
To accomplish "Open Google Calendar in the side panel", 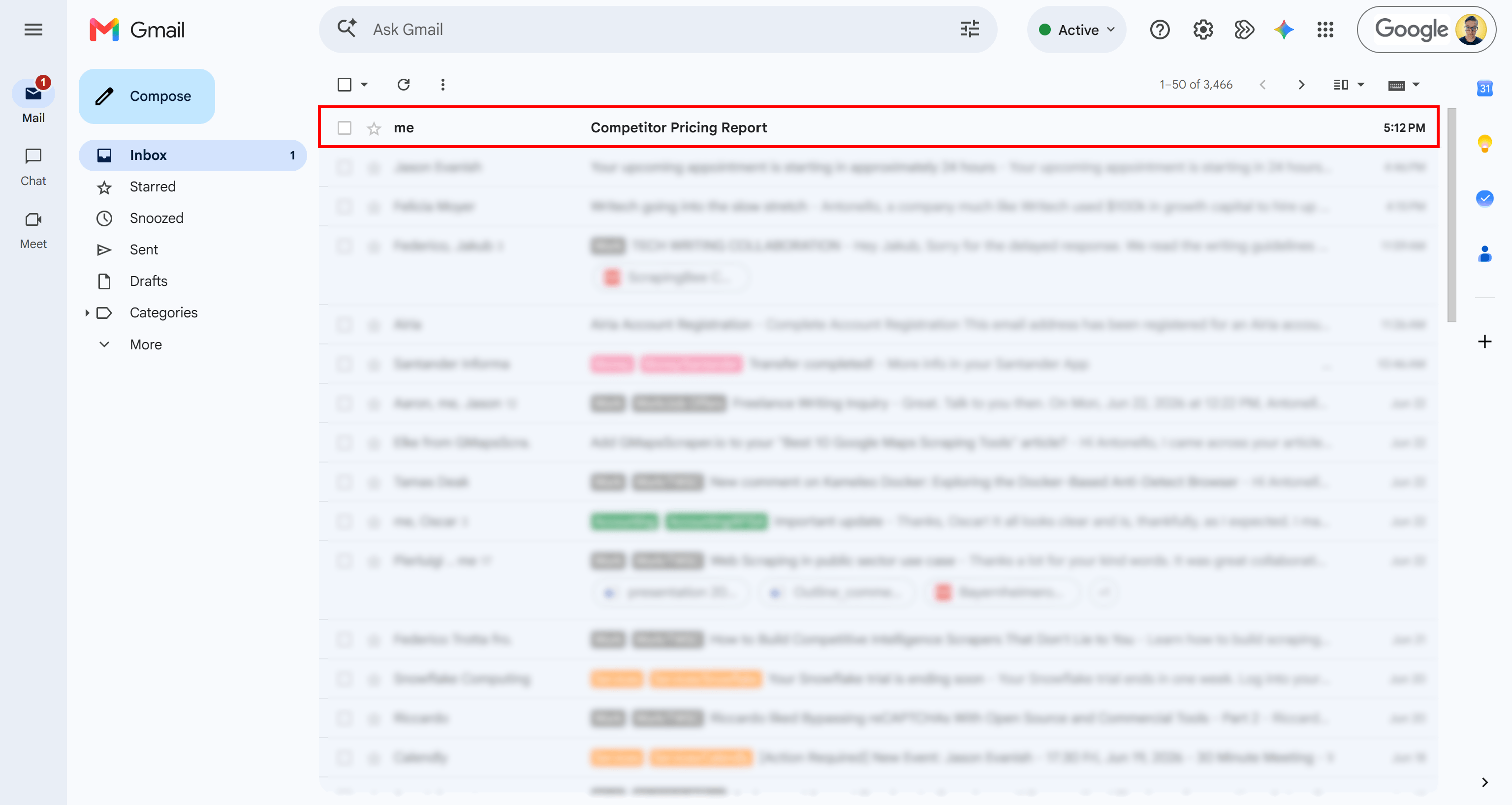I will pos(1484,89).
